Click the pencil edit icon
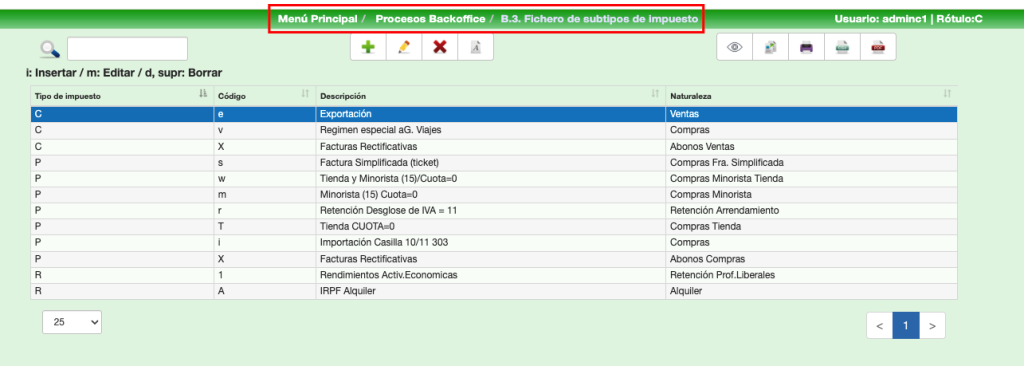 point(404,47)
